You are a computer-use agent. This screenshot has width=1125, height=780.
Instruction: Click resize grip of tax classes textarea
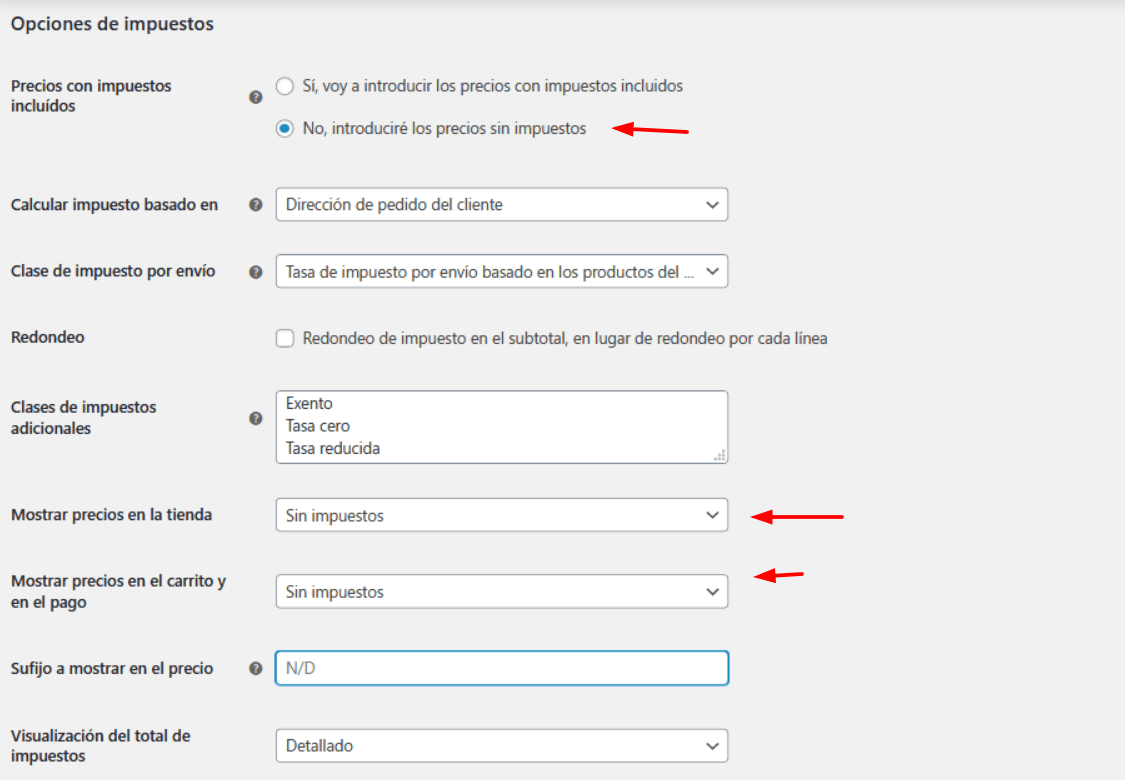click(x=720, y=455)
